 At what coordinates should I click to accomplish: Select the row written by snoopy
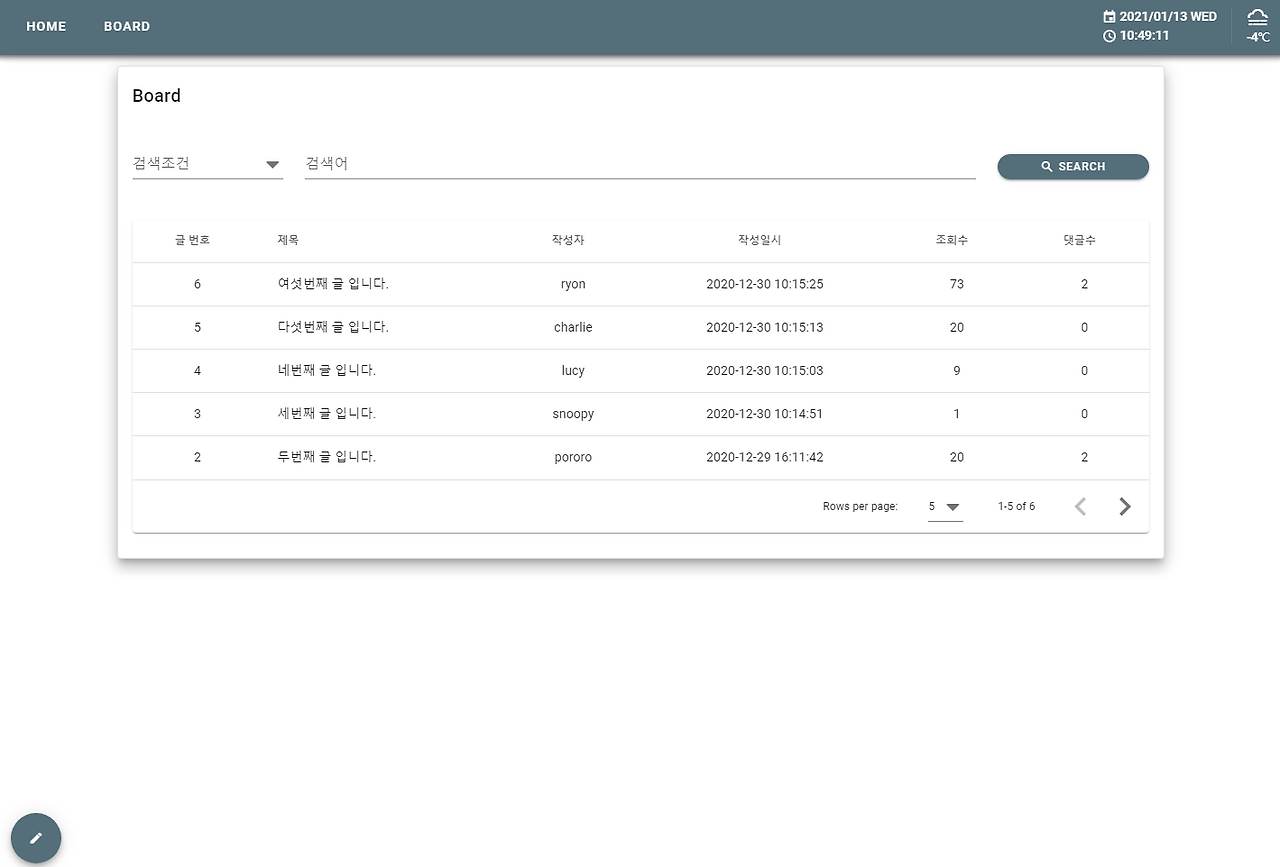point(573,413)
